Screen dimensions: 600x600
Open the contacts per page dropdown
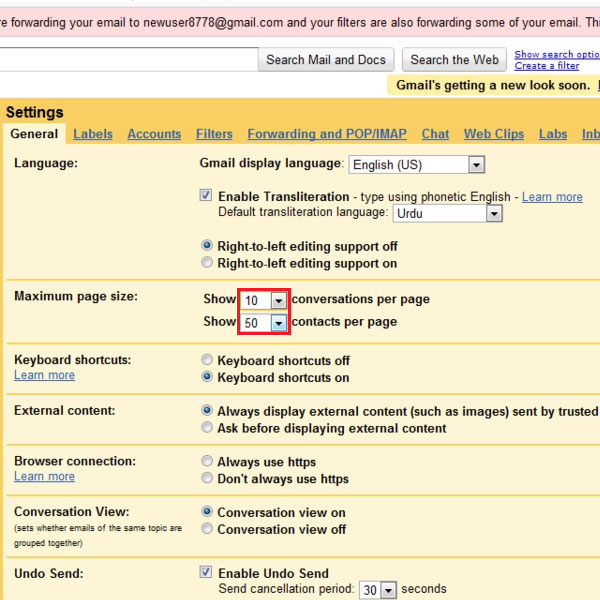pyautogui.click(x=263, y=323)
